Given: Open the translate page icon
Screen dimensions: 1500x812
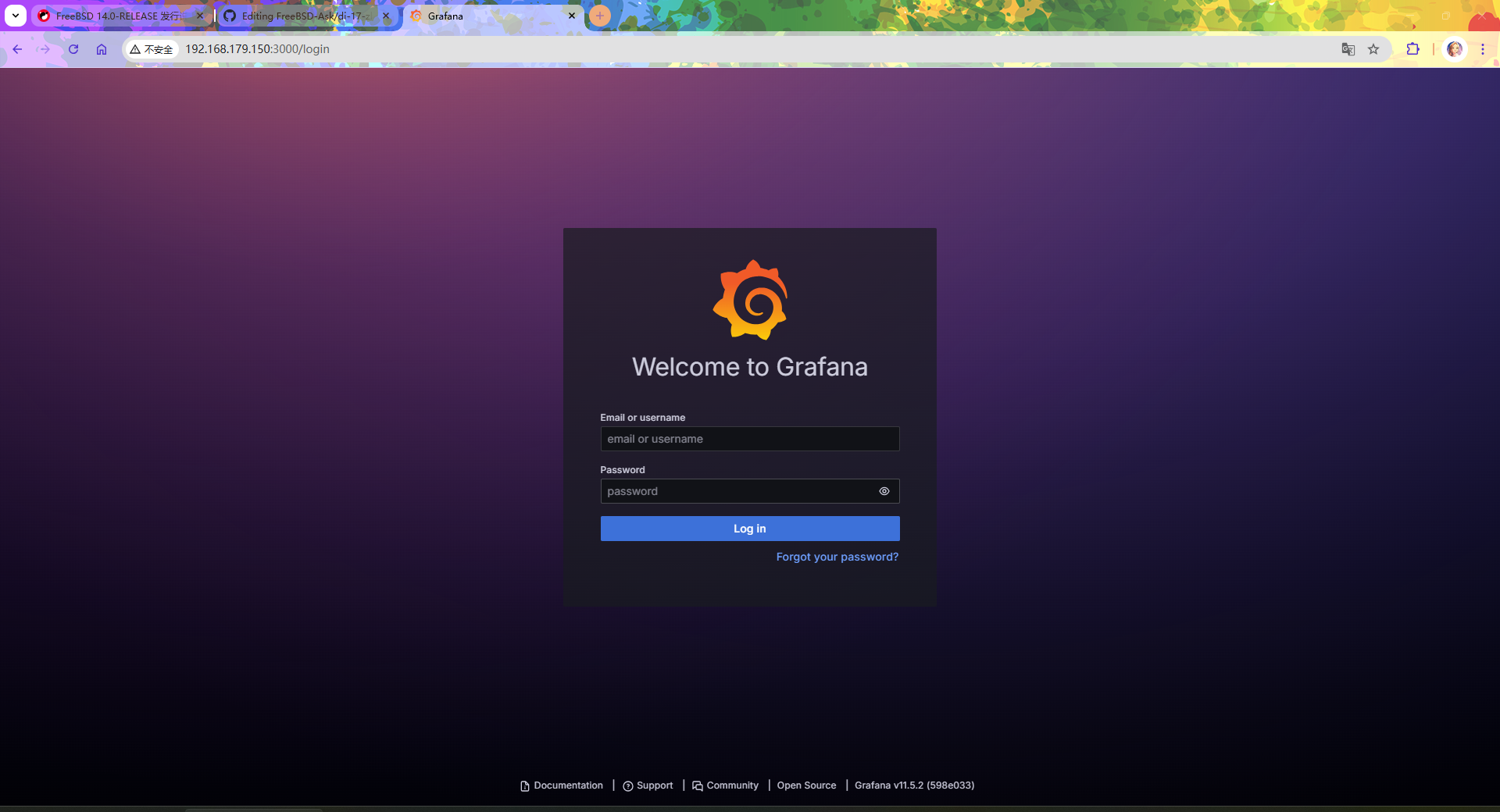Looking at the screenshot, I should (x=1348, y=49).
